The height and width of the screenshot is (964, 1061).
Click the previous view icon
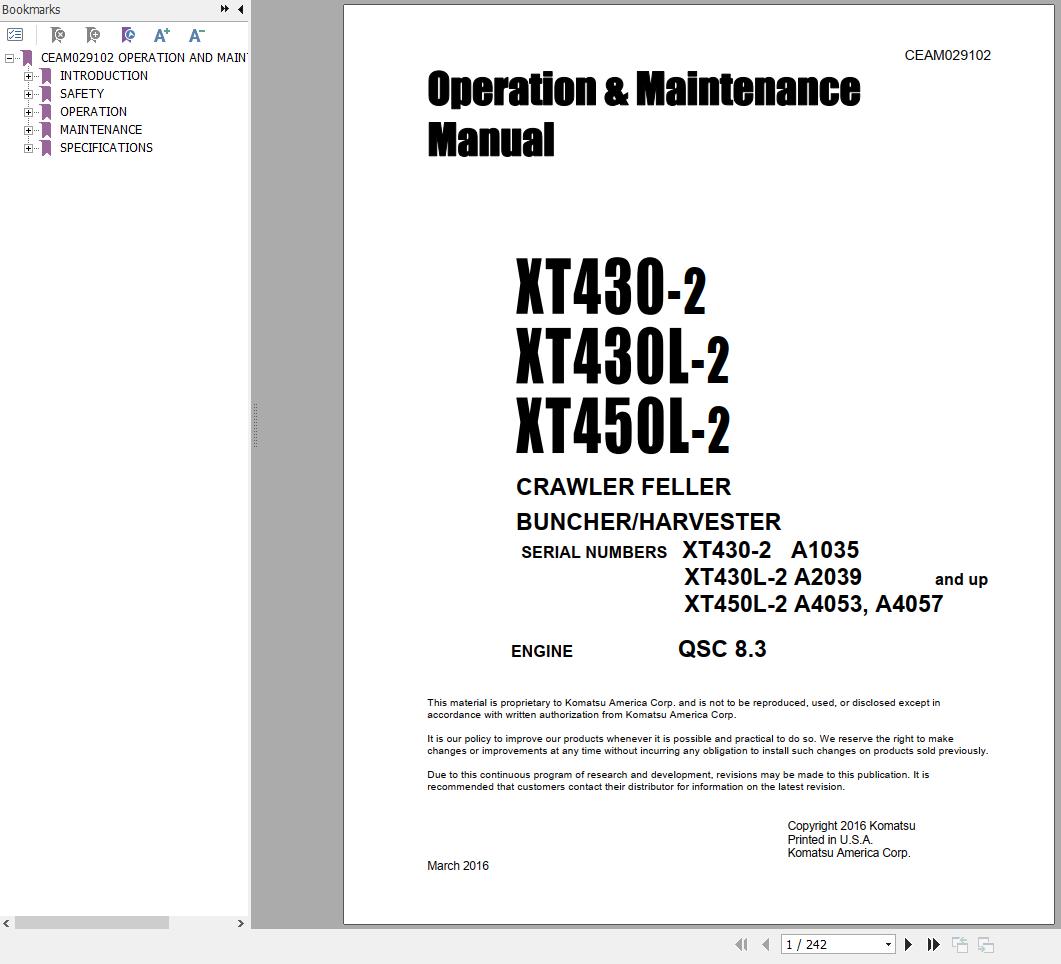960,944
